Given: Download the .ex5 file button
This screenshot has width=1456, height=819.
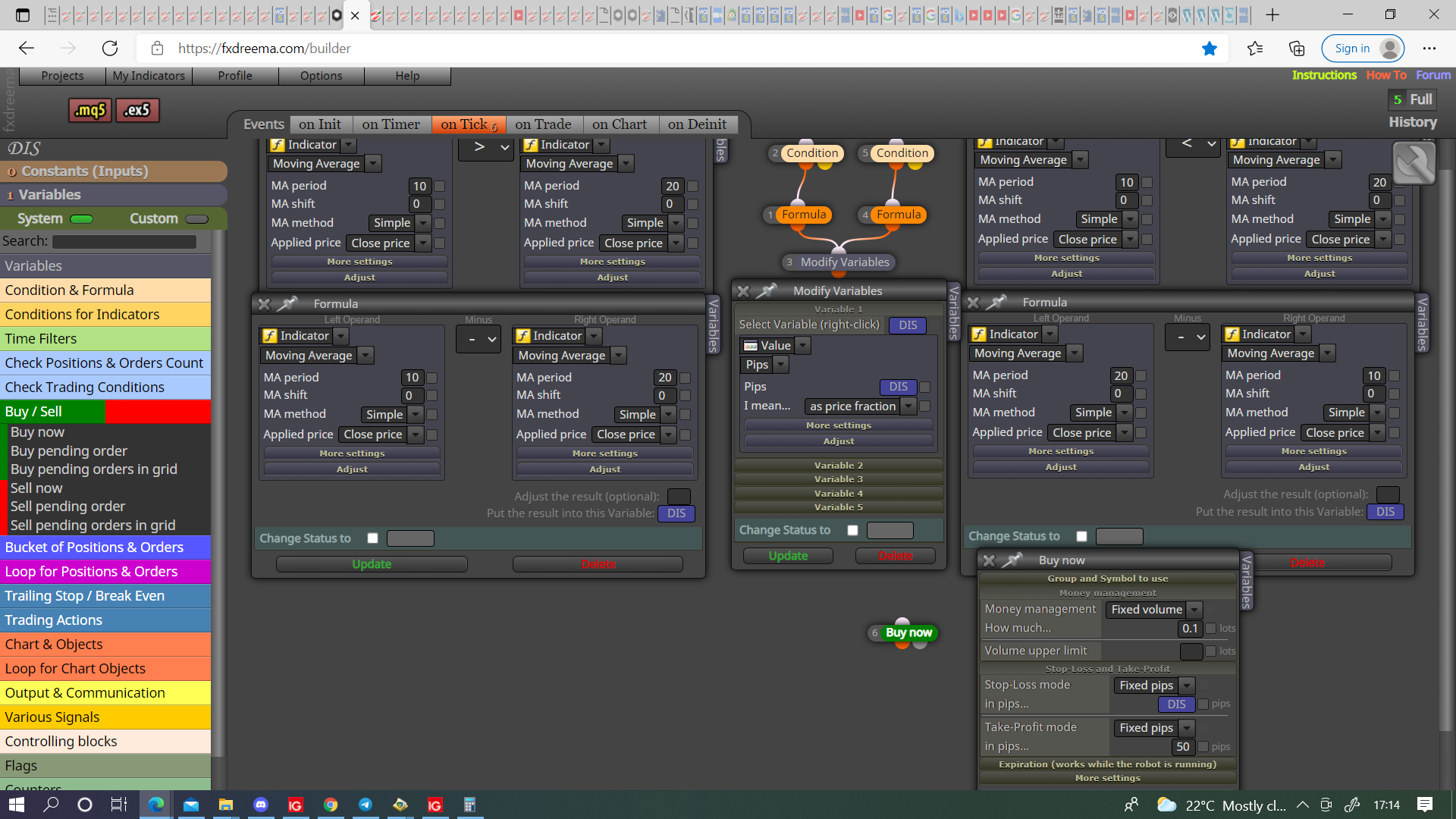Looking at the screenshot, I should [137, 111].
